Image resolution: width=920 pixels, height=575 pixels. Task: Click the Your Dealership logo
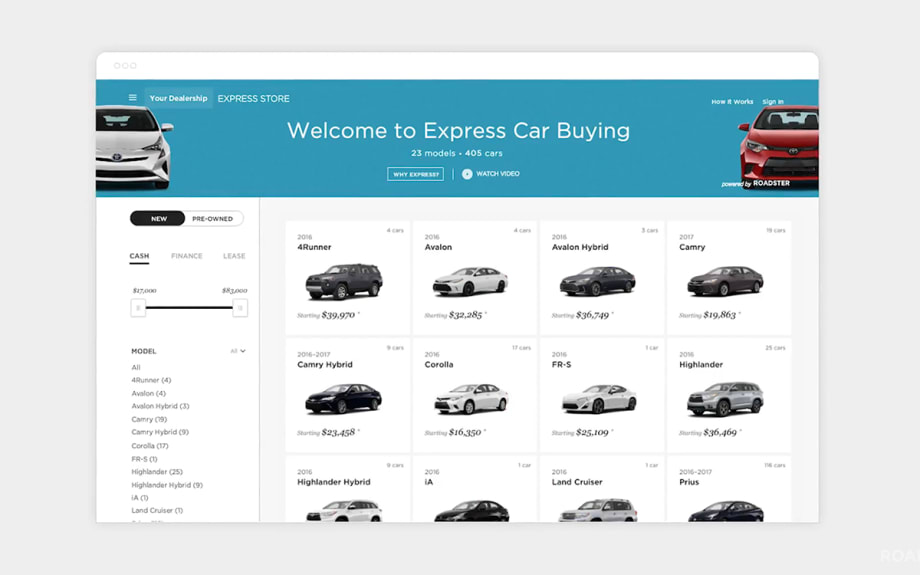click(x=178, y=99)
